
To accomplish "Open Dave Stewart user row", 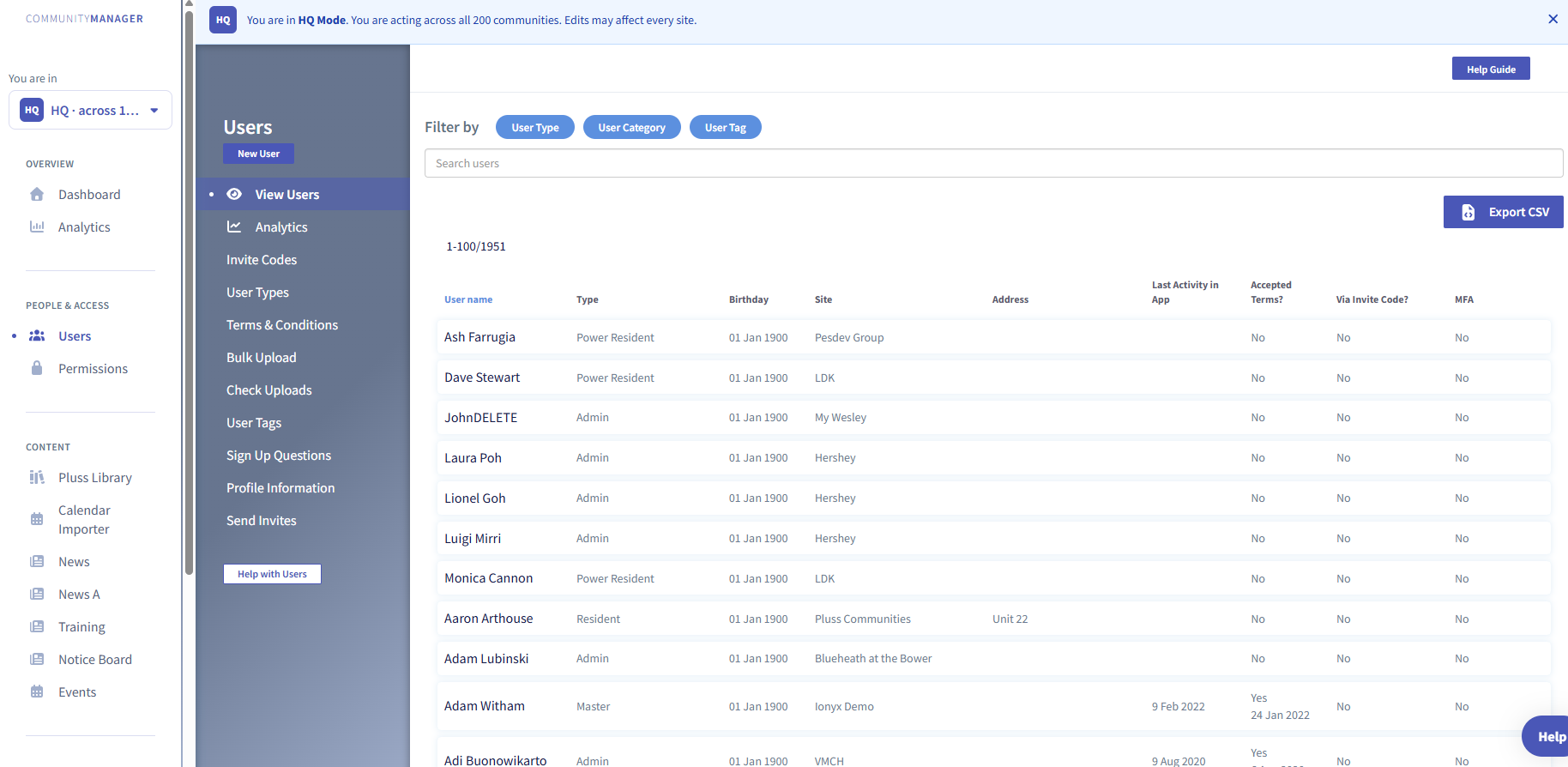I will click(x=993, y=377).
